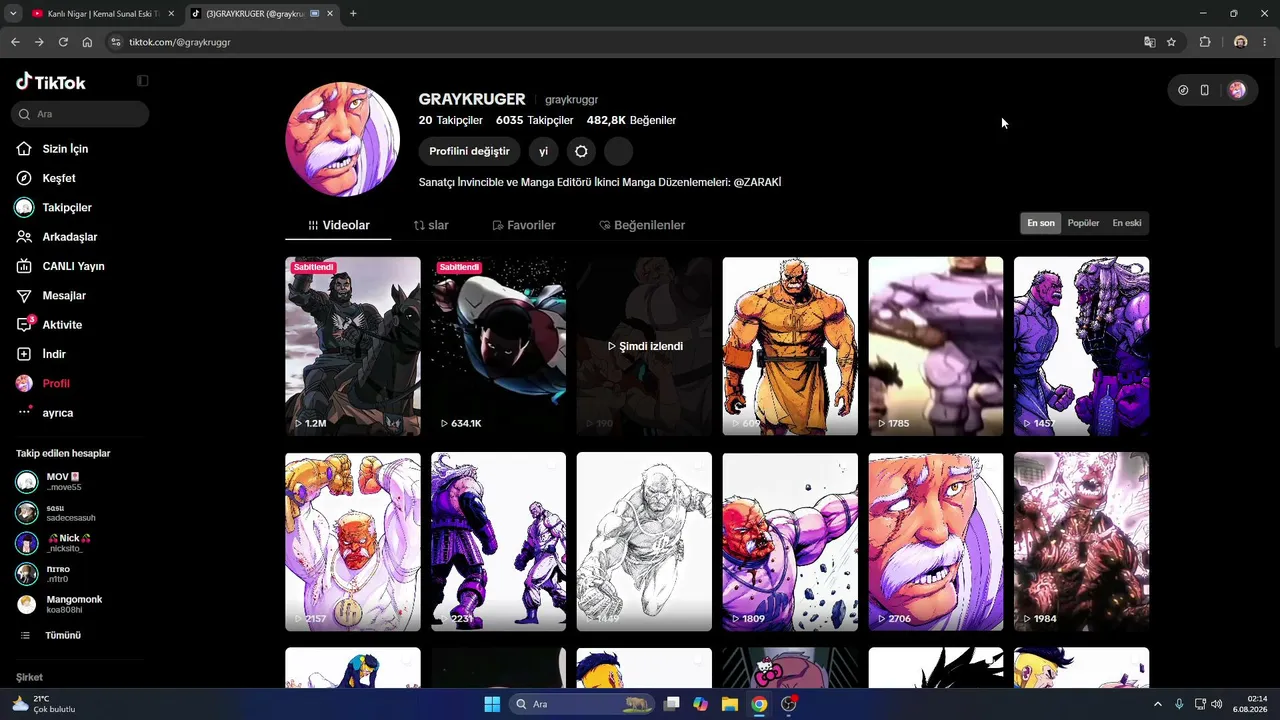
Task: Open Arkadaşlar friends page
Action: point(70,237)
